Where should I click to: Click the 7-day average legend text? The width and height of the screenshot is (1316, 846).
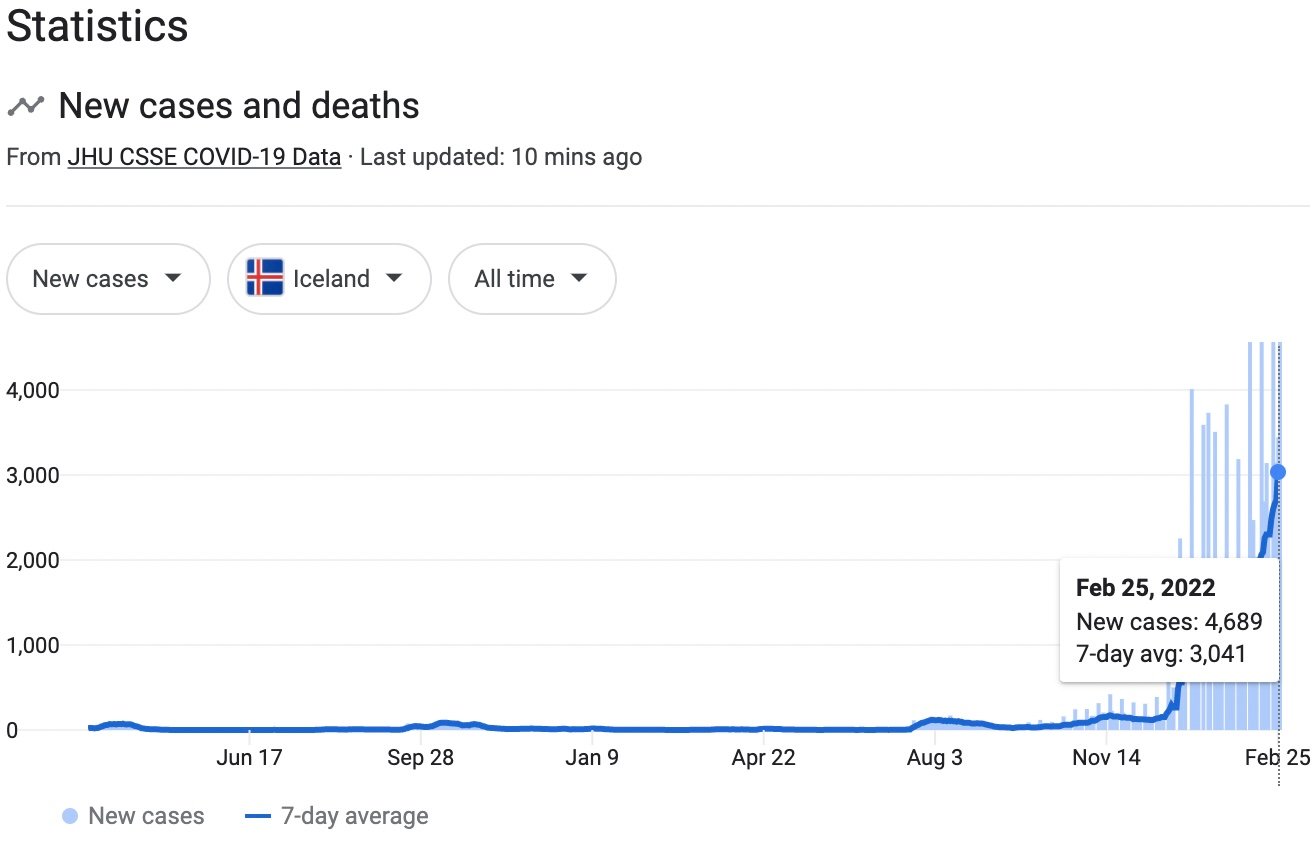coord(356,816)
